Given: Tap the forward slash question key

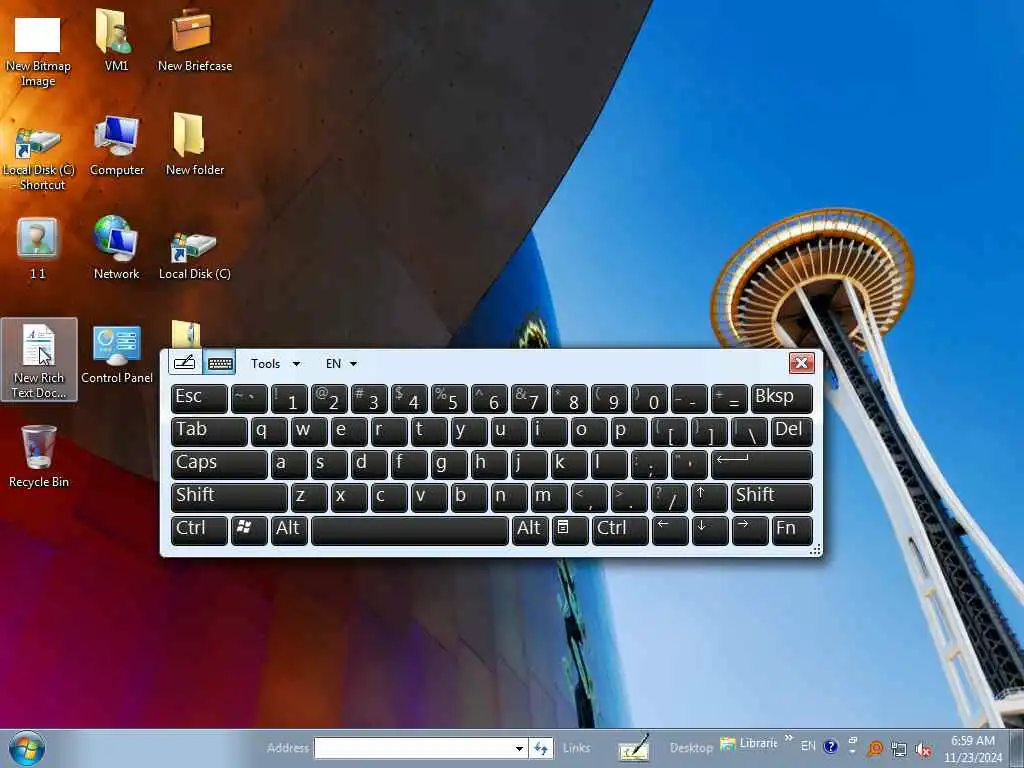Looking at the screenshot, I should click(669, 498).
